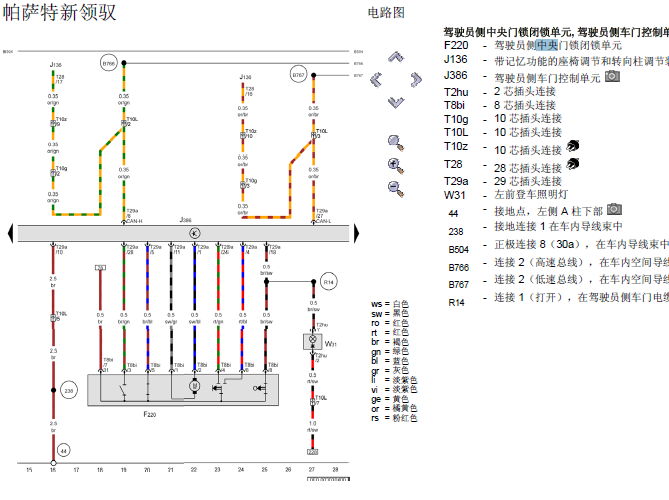
Task: Select the W31 legend entry
Action: pos(506,195)
